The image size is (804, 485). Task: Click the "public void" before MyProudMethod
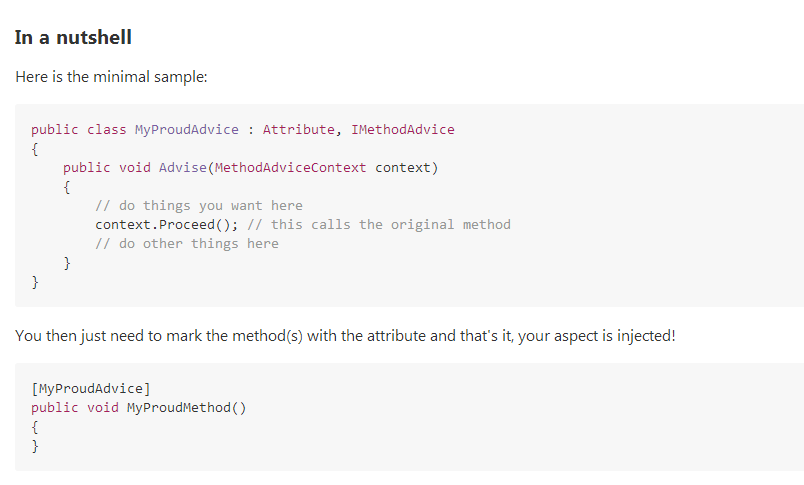[x=75, y=408]
